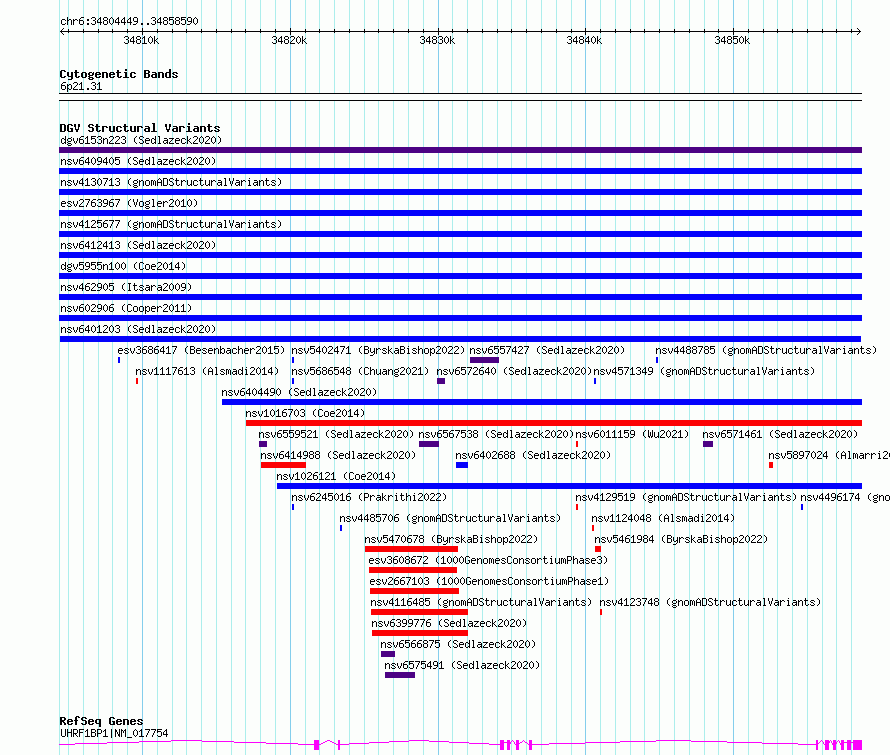This screenshot has width=890, height=755.
Task: Select nsv1117613 (Alsmadi2014) label
Action: (207, 371)
